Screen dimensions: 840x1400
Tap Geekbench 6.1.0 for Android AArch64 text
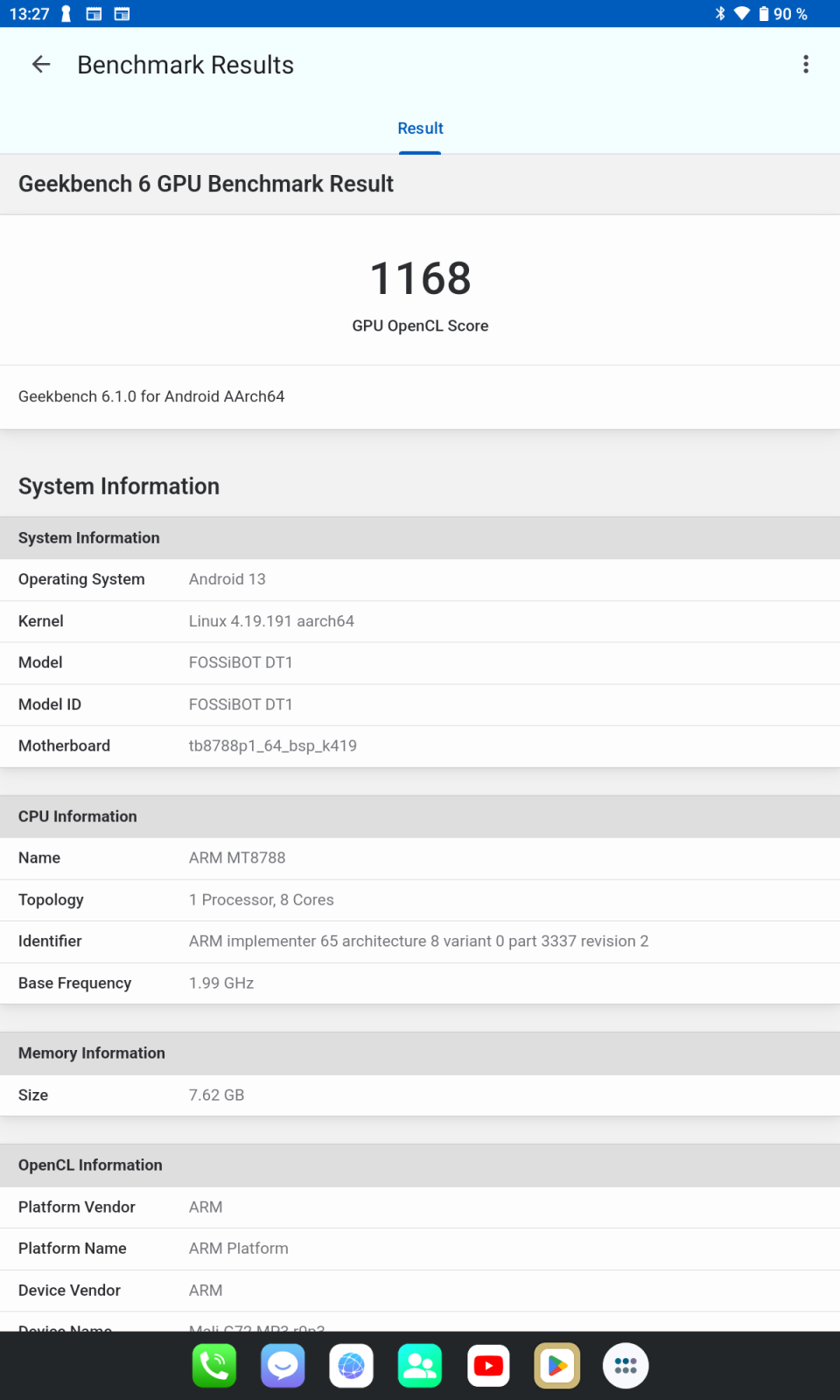click(151, 396)
